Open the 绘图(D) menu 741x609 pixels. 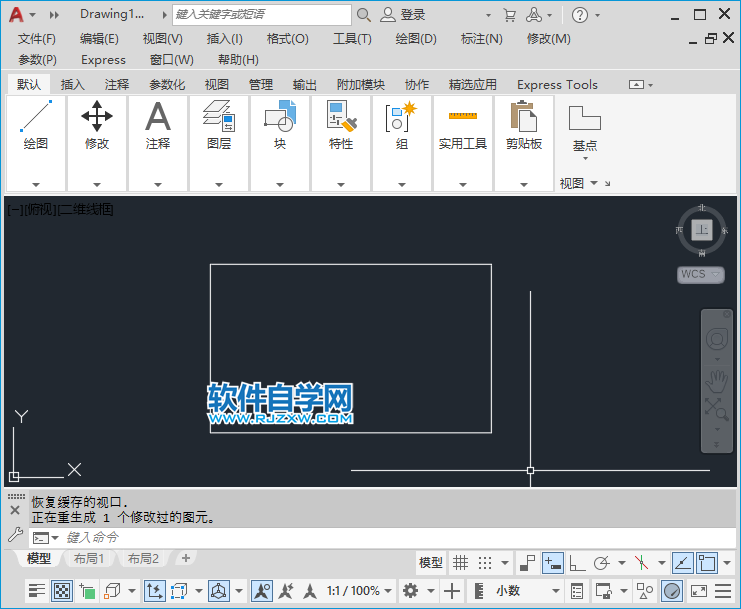(x=416, y=39)
